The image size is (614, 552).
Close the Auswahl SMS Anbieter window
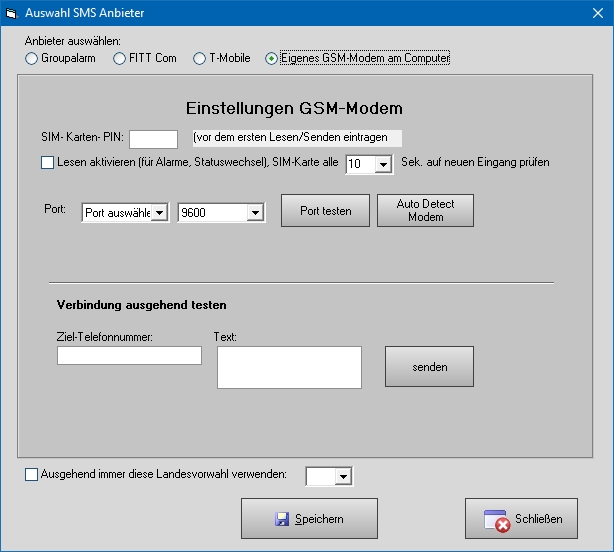[598, 13]
